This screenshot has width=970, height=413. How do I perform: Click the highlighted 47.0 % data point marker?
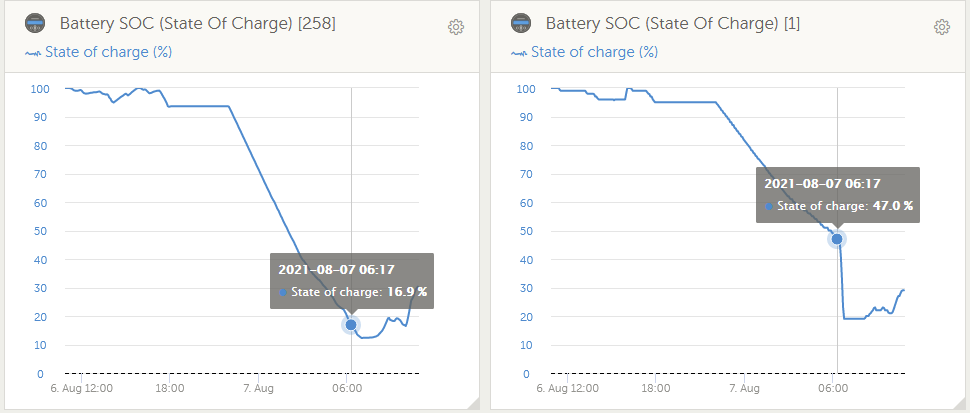point(837,239)
